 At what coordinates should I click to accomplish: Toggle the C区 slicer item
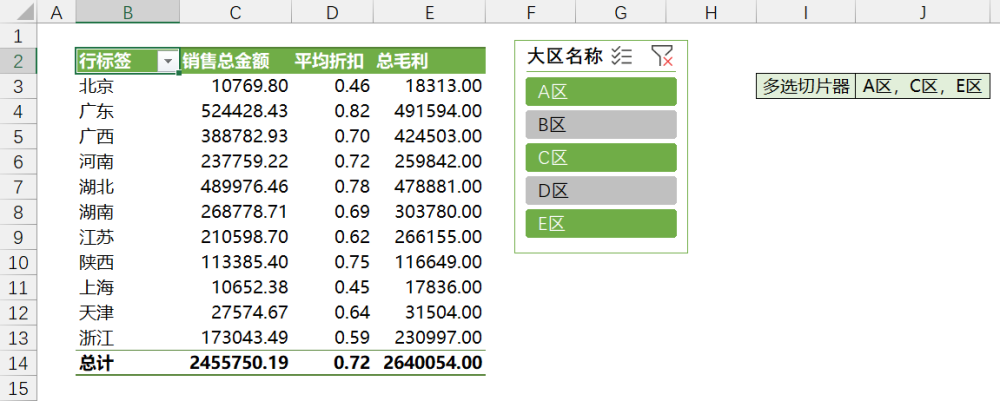[x=601, y=157]
